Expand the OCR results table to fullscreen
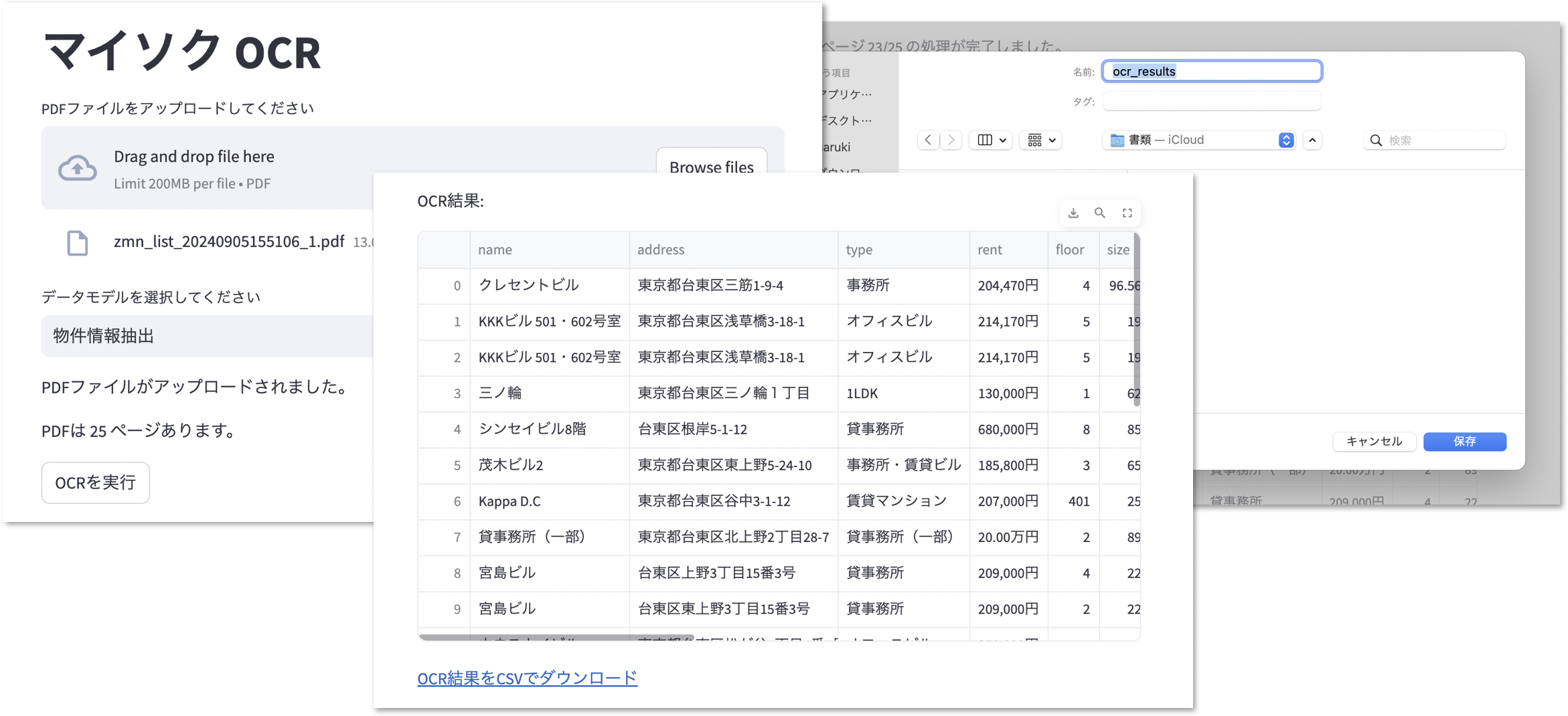Screen dimensions: 1568x716 pyautogui.click(x=1127, y=213)
